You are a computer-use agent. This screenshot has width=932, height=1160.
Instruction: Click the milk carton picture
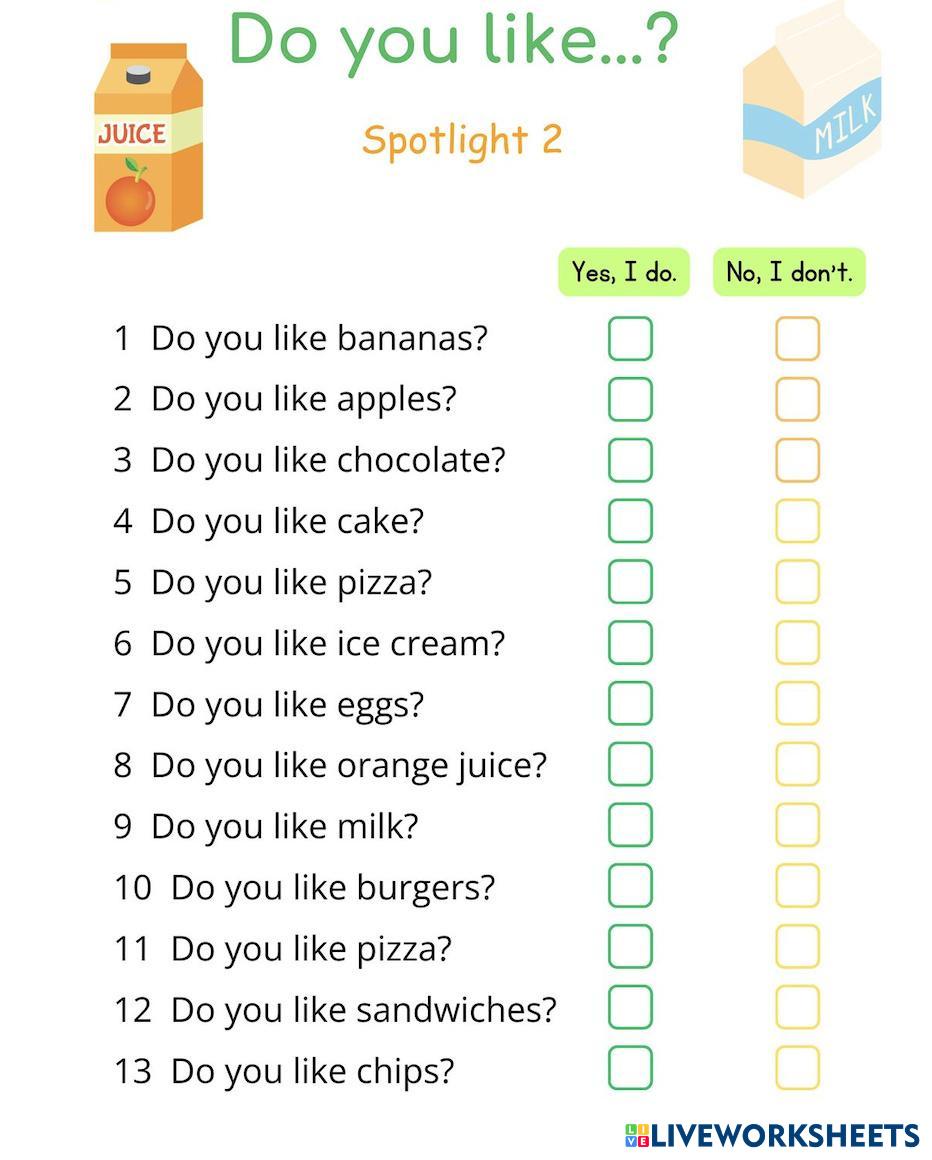(812, 100)
